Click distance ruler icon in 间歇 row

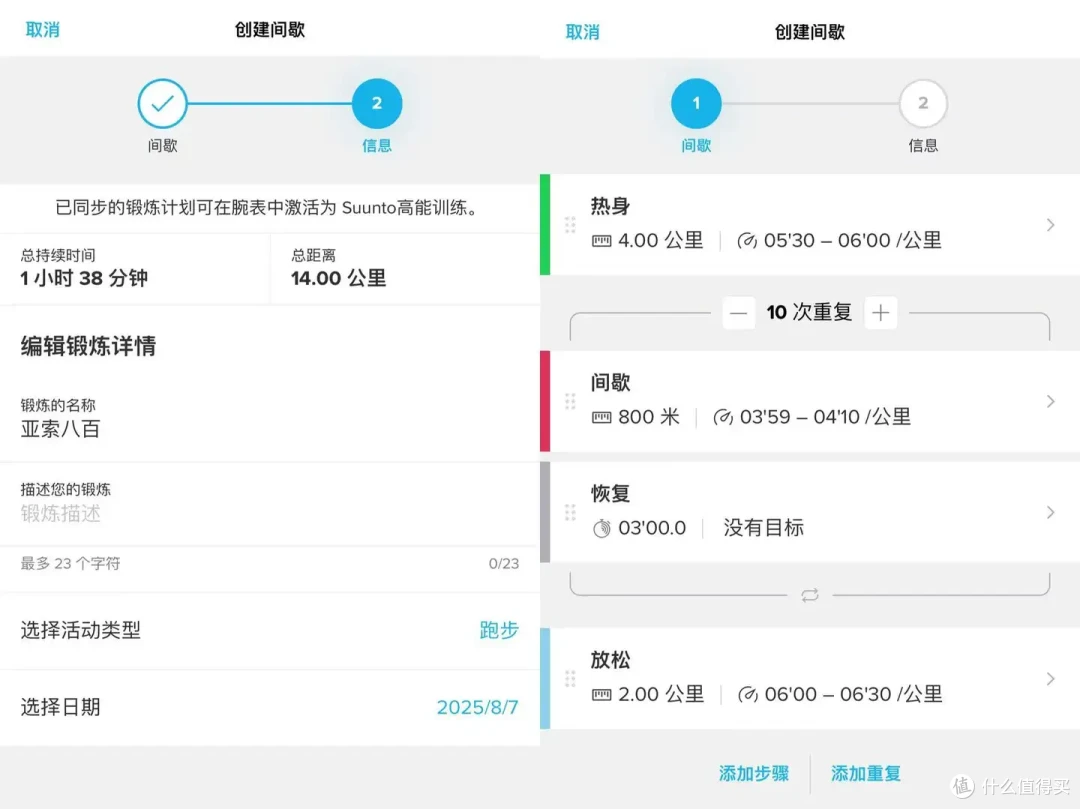click(601, 417)
